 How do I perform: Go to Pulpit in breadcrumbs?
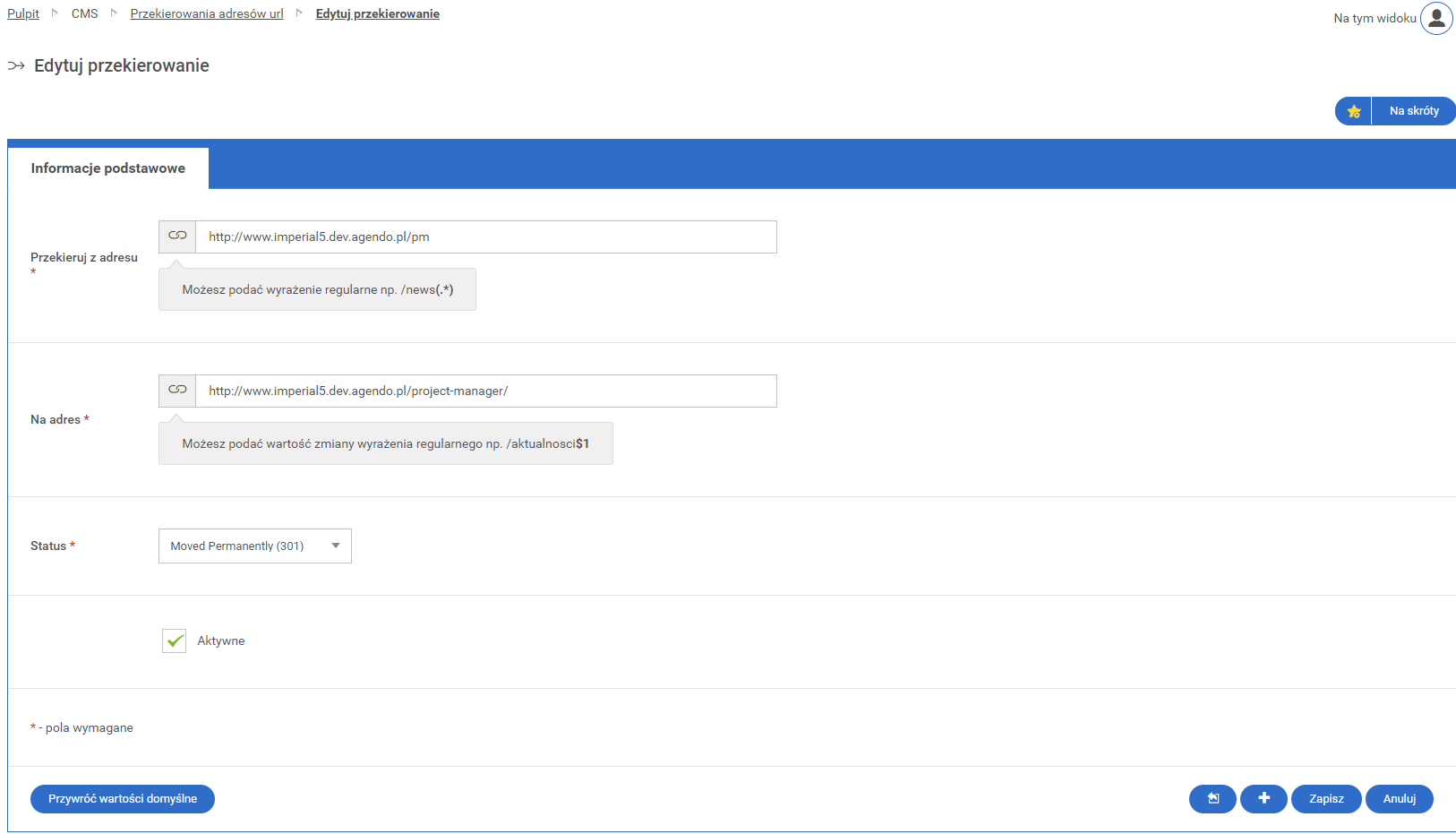point(23,13)
